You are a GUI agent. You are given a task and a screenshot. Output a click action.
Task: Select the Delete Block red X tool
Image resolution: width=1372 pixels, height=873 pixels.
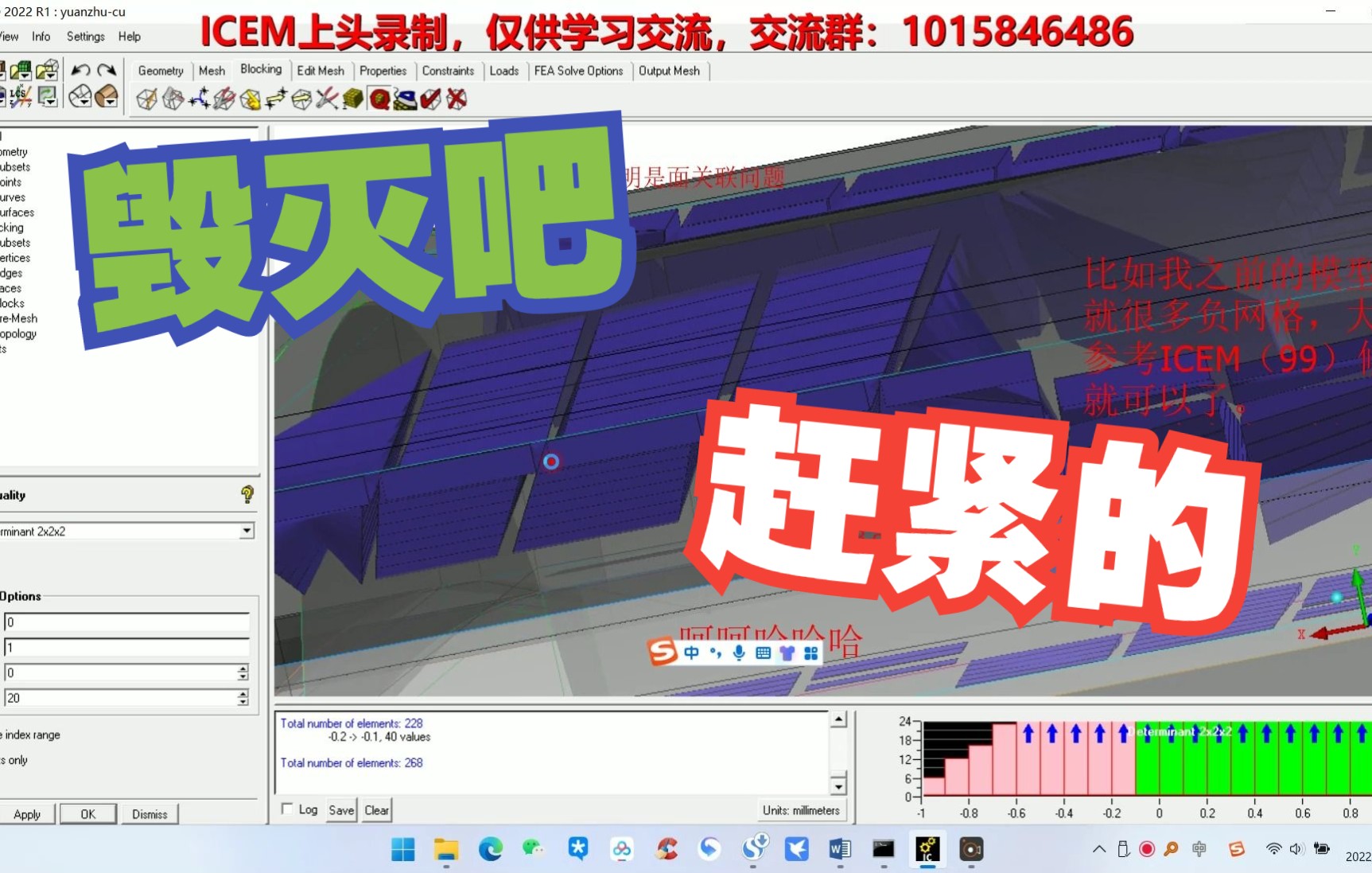457,99
